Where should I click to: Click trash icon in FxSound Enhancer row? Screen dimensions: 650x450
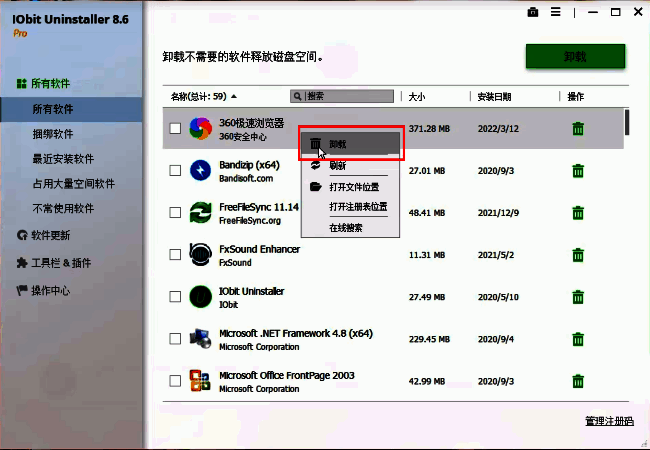coord(578,255)
